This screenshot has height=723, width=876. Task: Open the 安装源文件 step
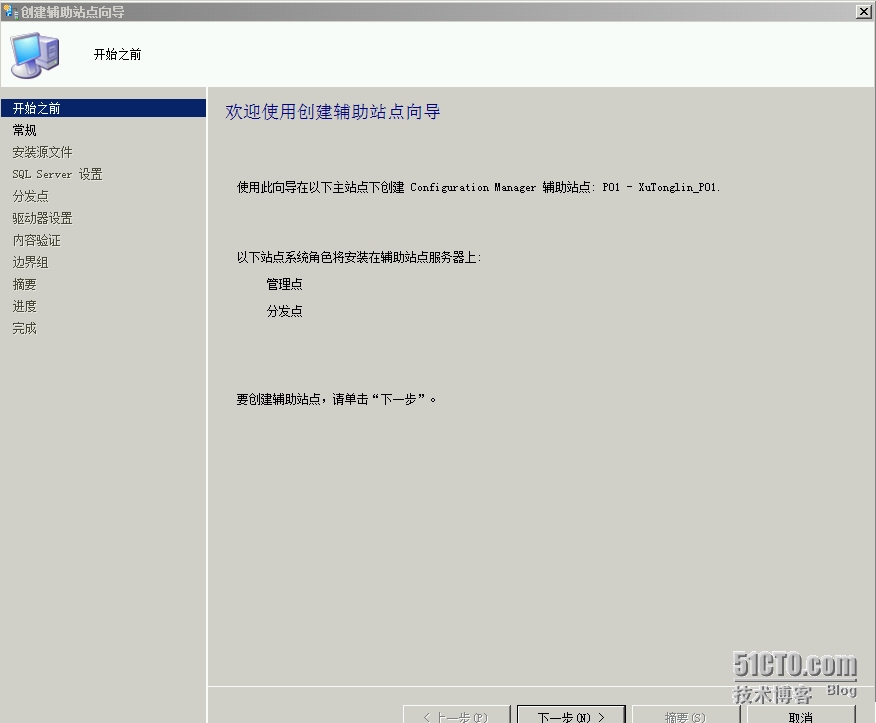coord(42,152)
